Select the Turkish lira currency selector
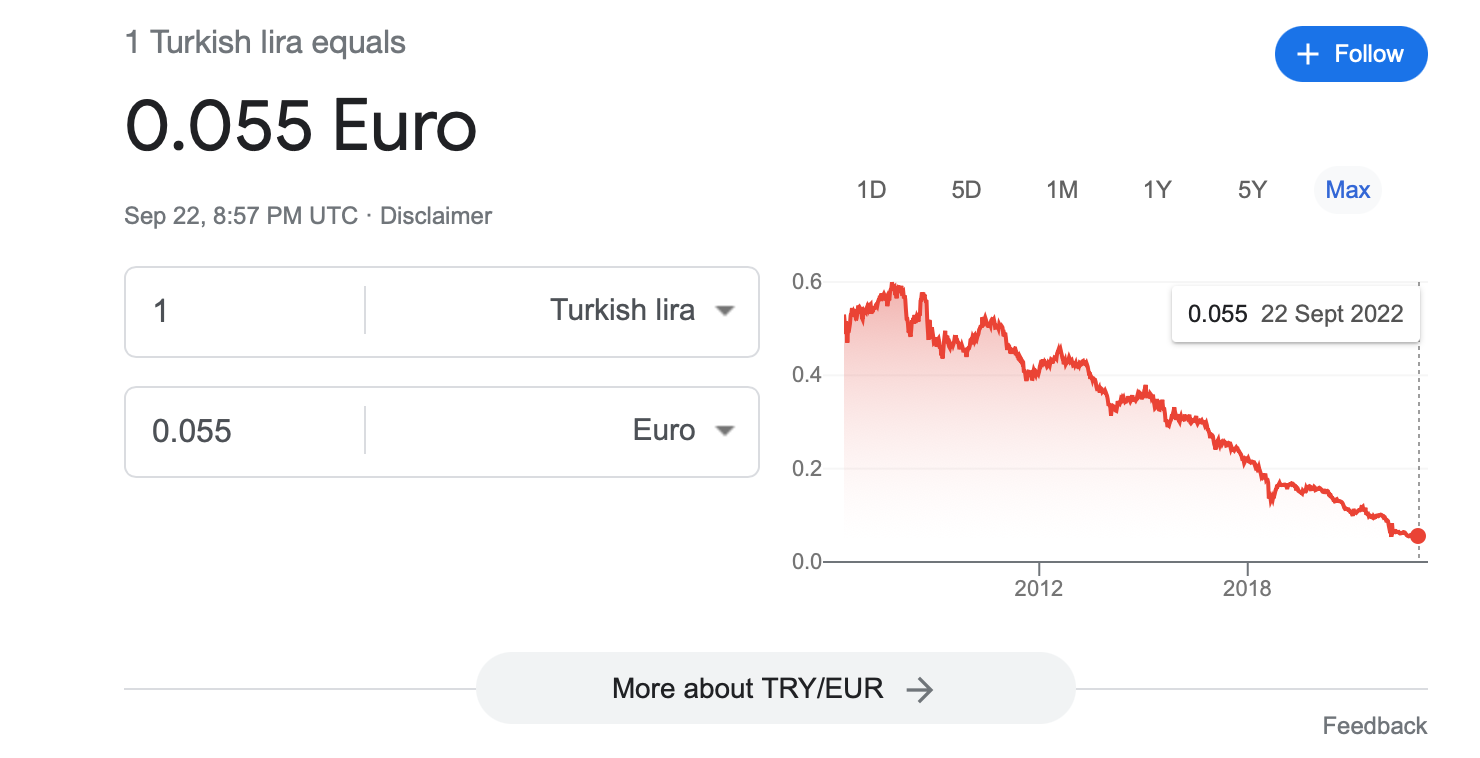The width and height of the screenshot is (1480, 758). 622,311
